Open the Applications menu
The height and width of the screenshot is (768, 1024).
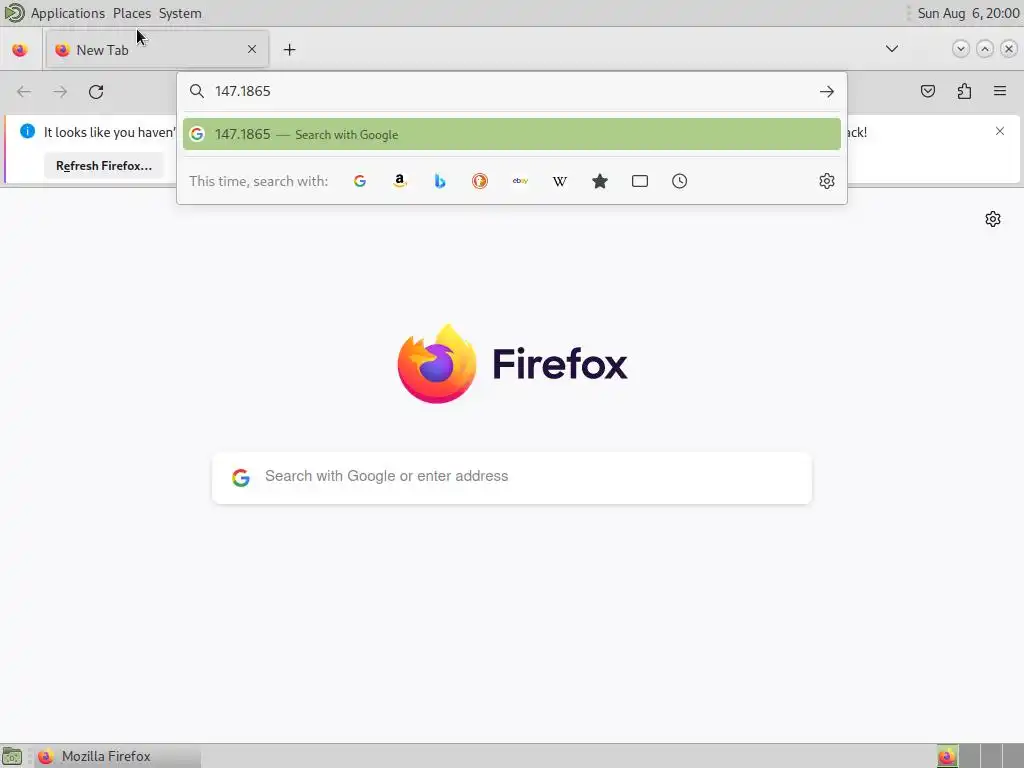[x=68, y=13]
